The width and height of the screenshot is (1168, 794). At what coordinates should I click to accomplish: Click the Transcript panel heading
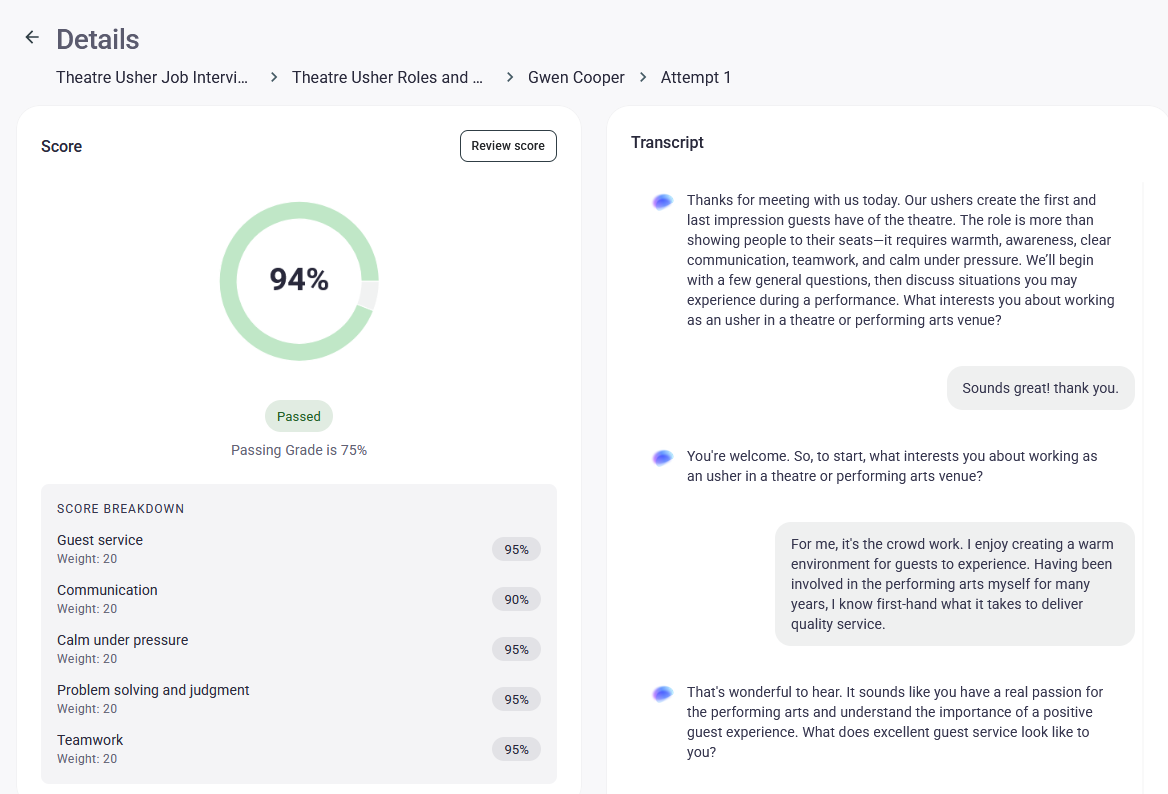click(x=667, y=142)
